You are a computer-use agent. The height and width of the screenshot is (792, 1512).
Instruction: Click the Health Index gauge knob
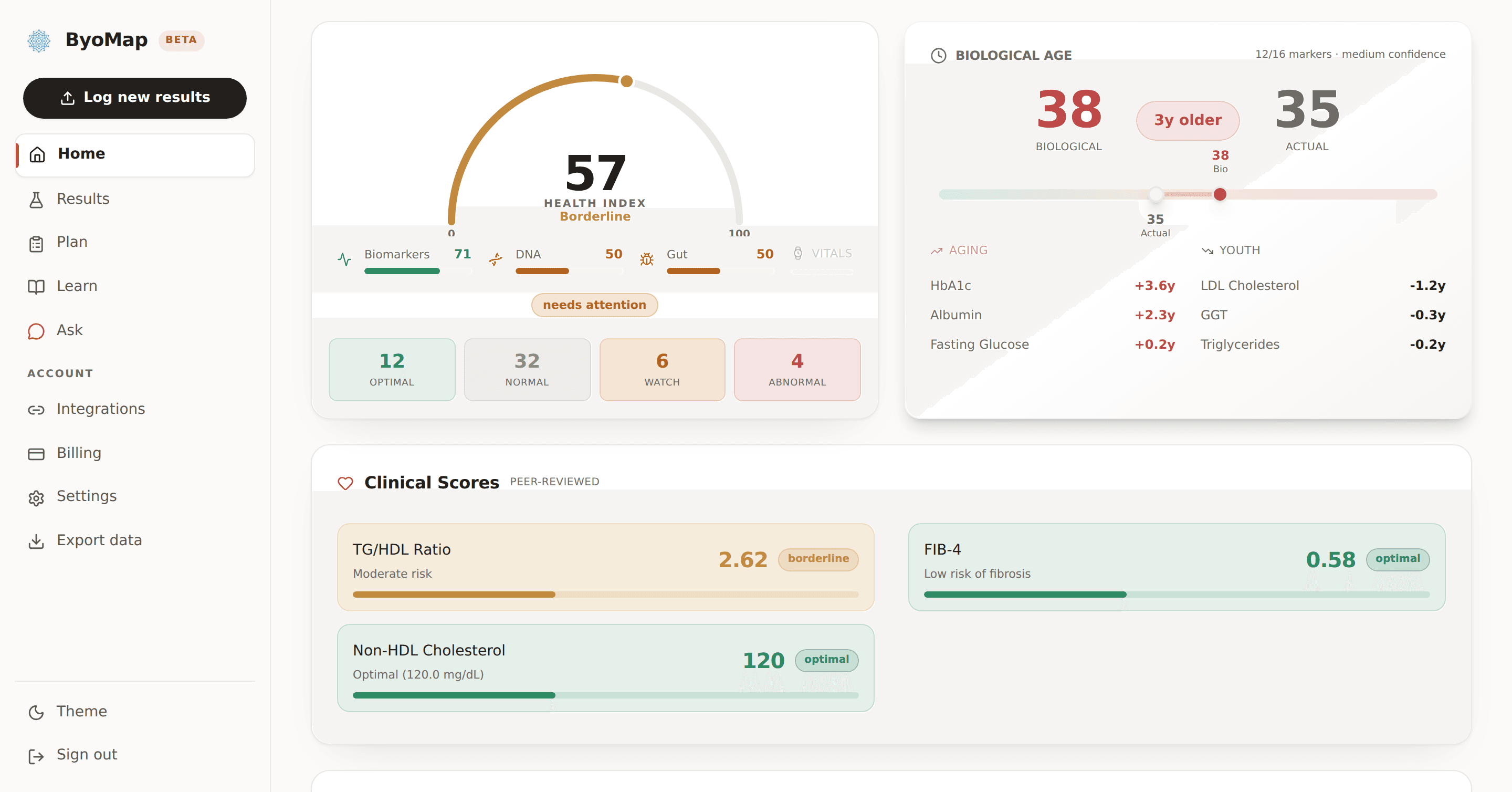(627, 81)
